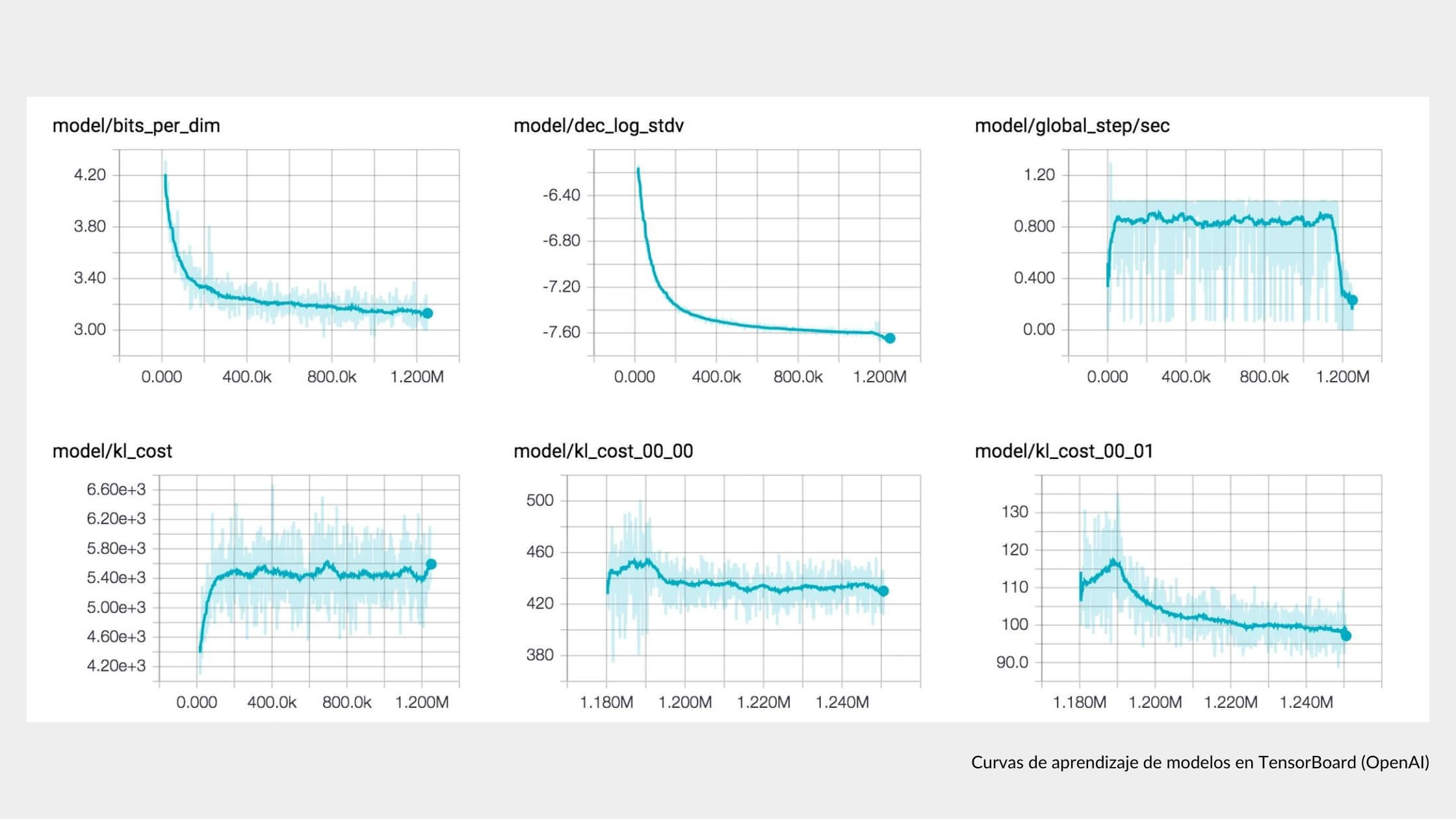Click the model/global_step/sec chart title
The width and height of the screenshot is (1456, 819).
(x=1072, y=125)
